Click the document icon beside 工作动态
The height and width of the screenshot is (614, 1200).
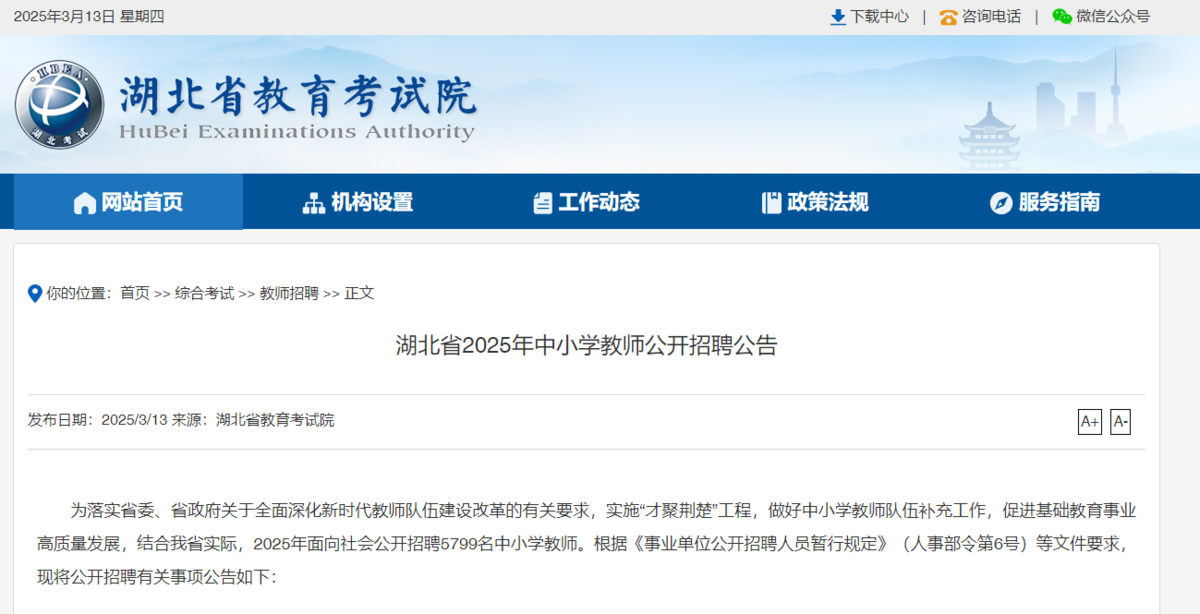pyautogui.click(x=542, y=203)
